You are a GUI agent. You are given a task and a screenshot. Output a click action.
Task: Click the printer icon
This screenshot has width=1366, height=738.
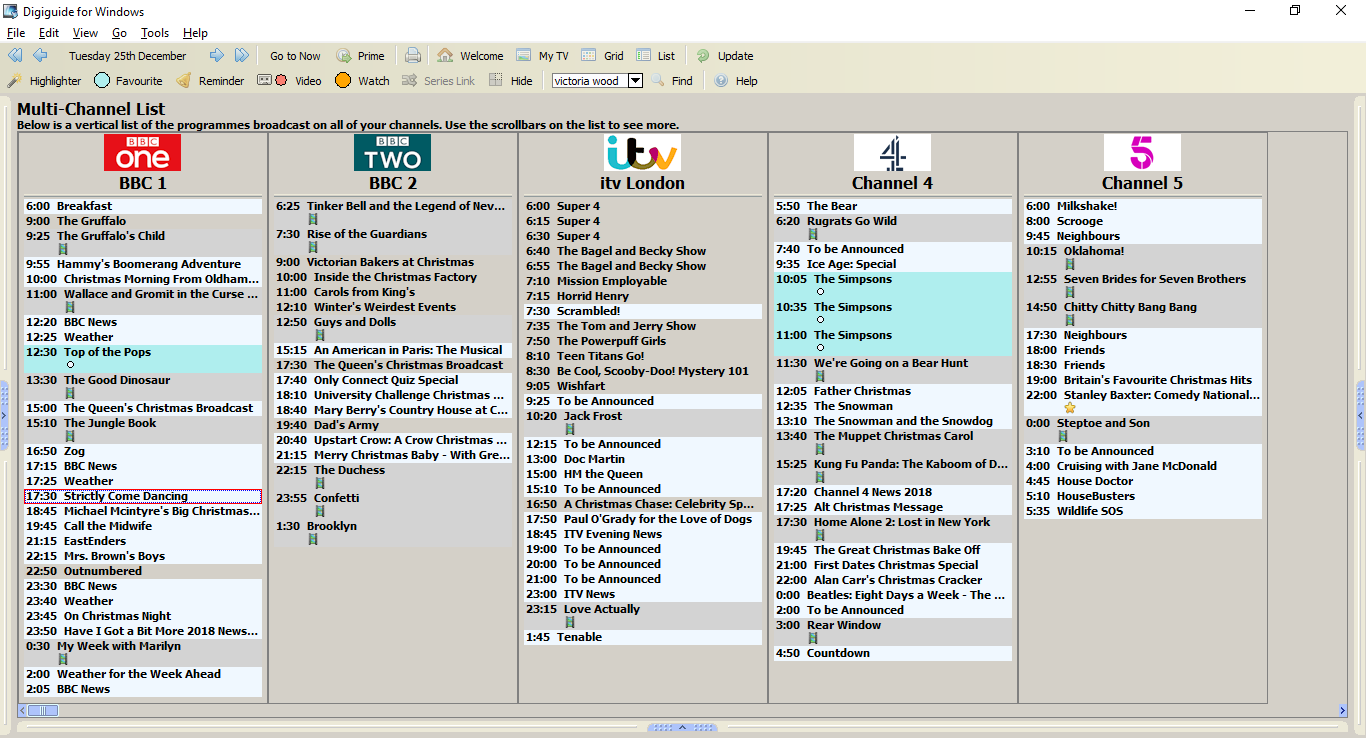(x=413, y=56)
